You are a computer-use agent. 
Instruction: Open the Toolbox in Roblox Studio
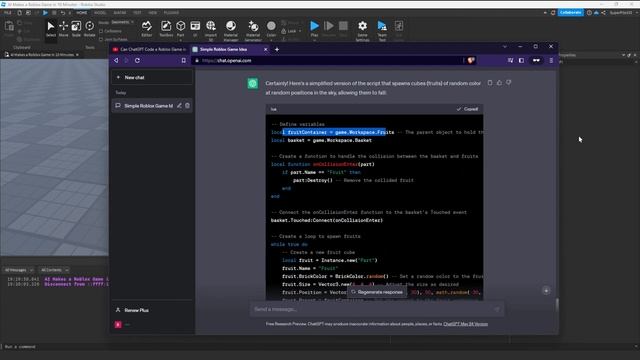click(166, 29)
